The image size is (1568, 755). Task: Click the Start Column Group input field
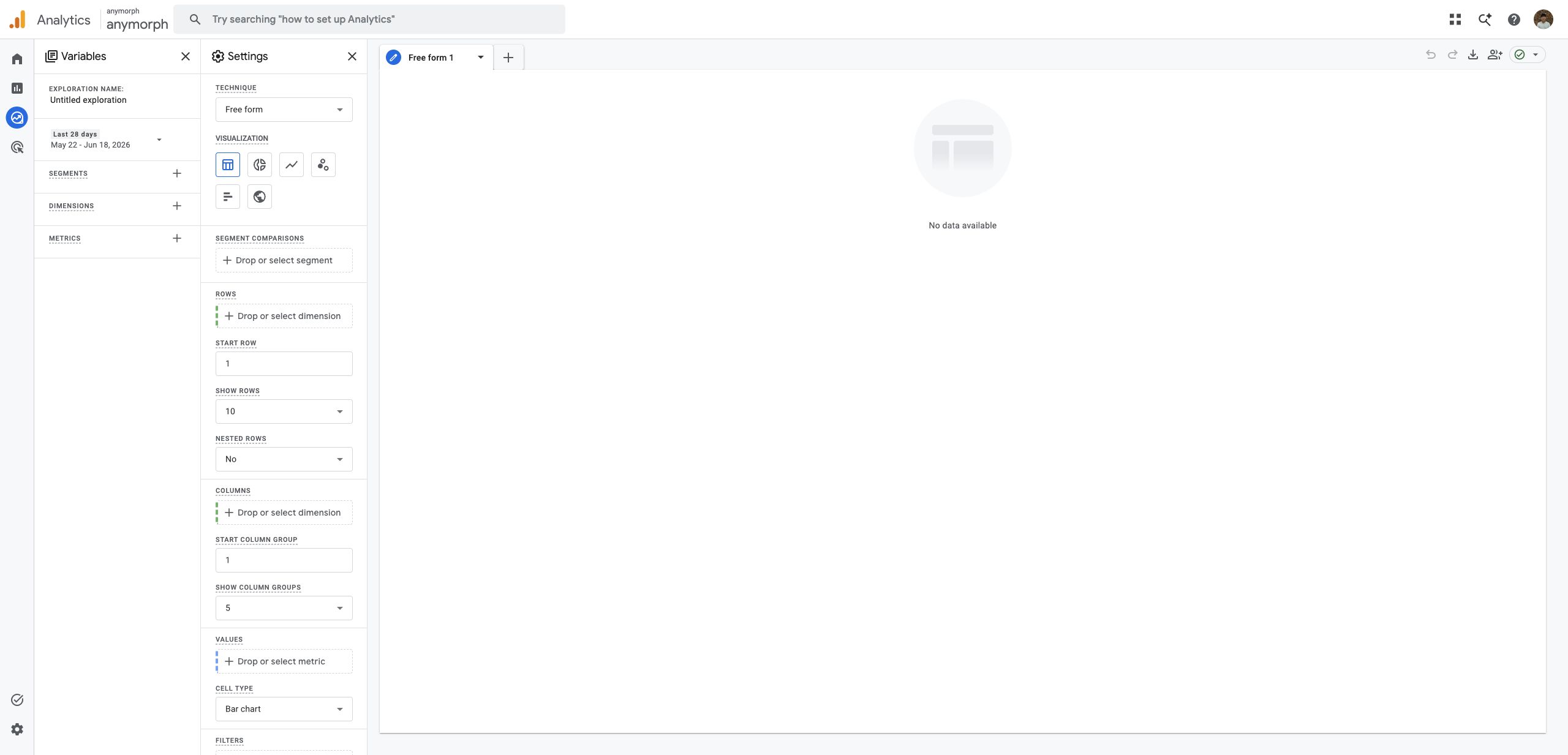(284, 560)
